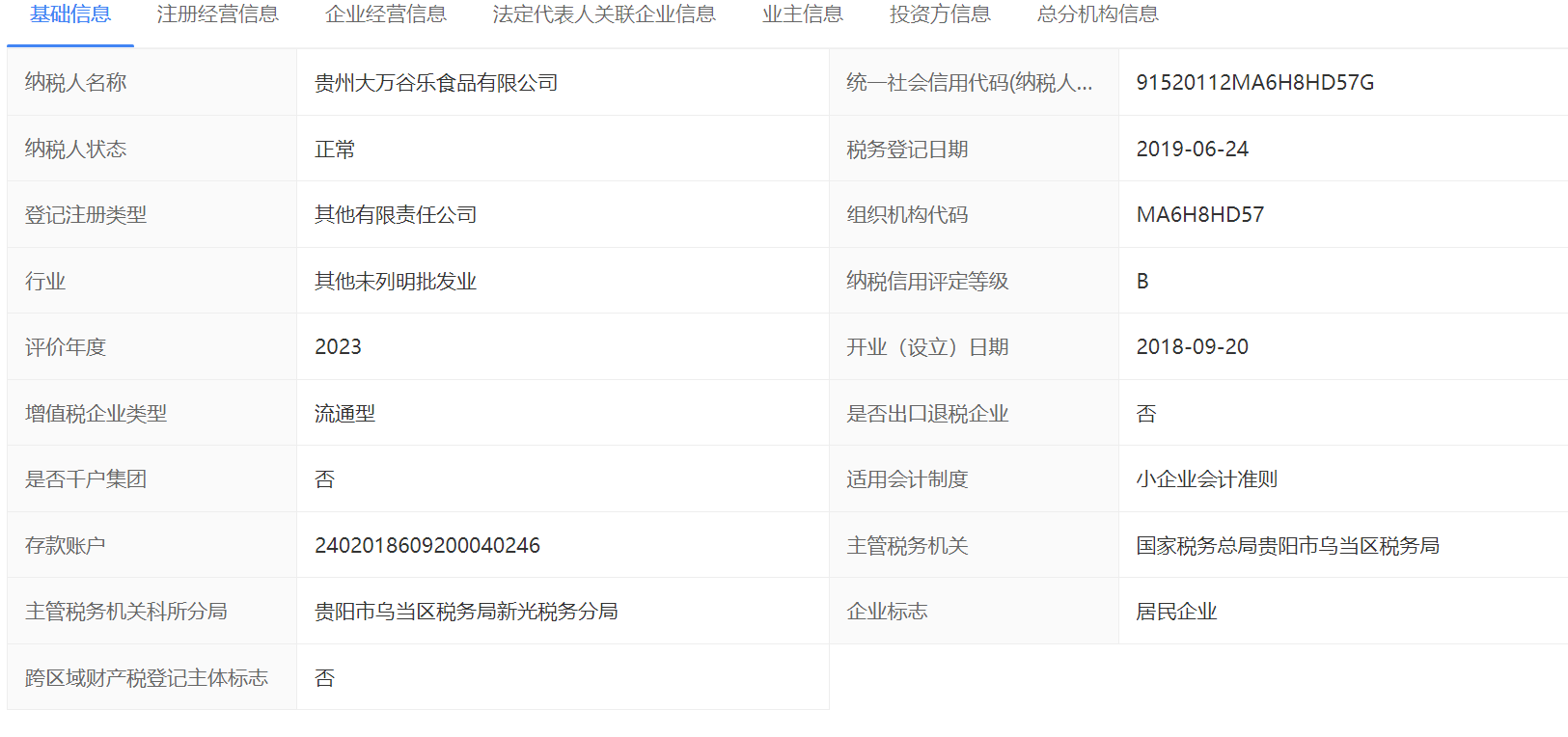Click the truncated 统一社会信用代码 label

pos(969,83)
